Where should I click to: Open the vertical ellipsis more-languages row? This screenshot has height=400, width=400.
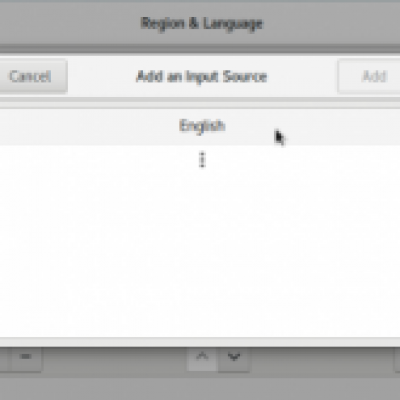click(x=200, y=160)
